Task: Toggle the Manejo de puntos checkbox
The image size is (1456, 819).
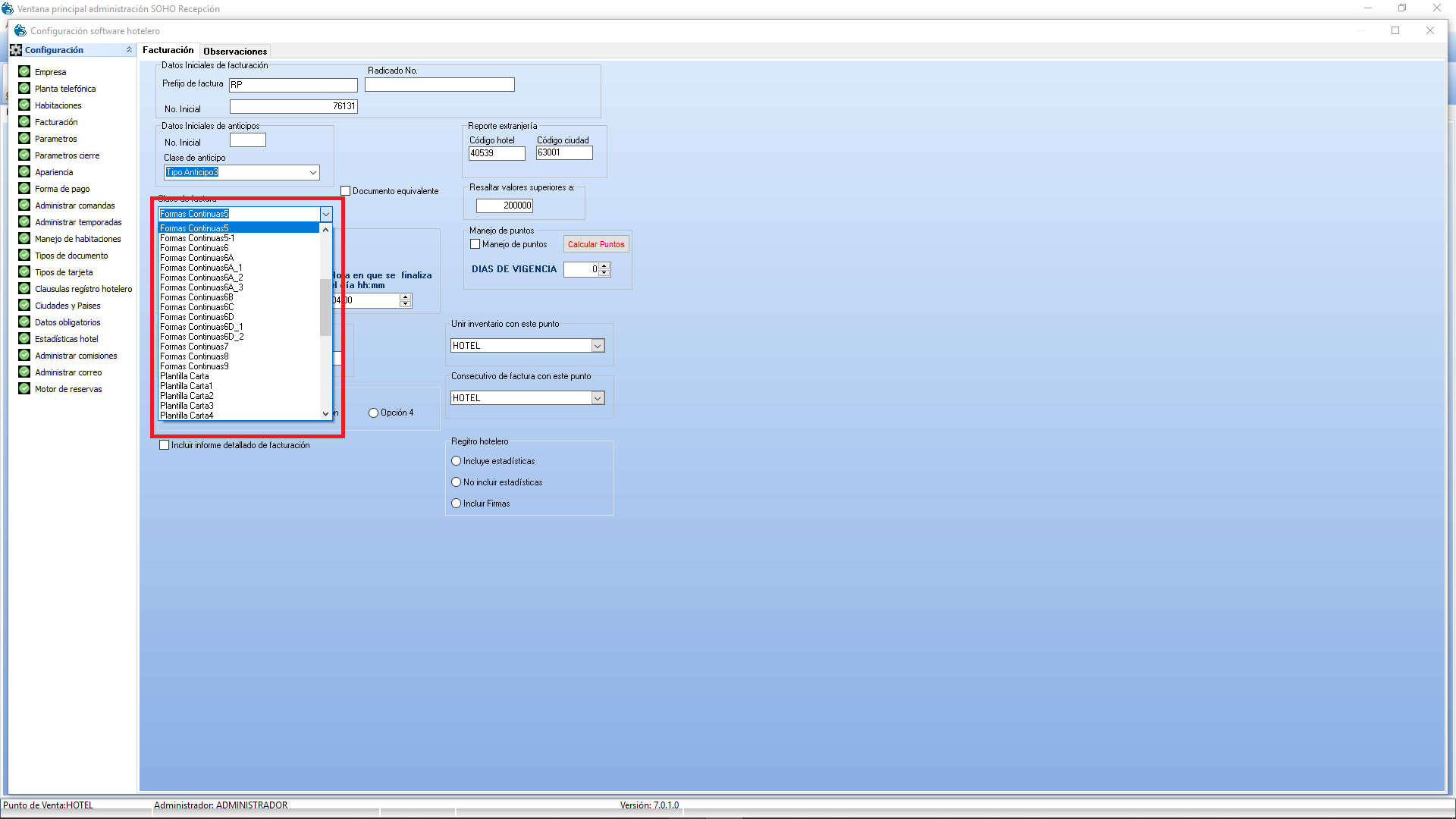Action: point(475,244)
